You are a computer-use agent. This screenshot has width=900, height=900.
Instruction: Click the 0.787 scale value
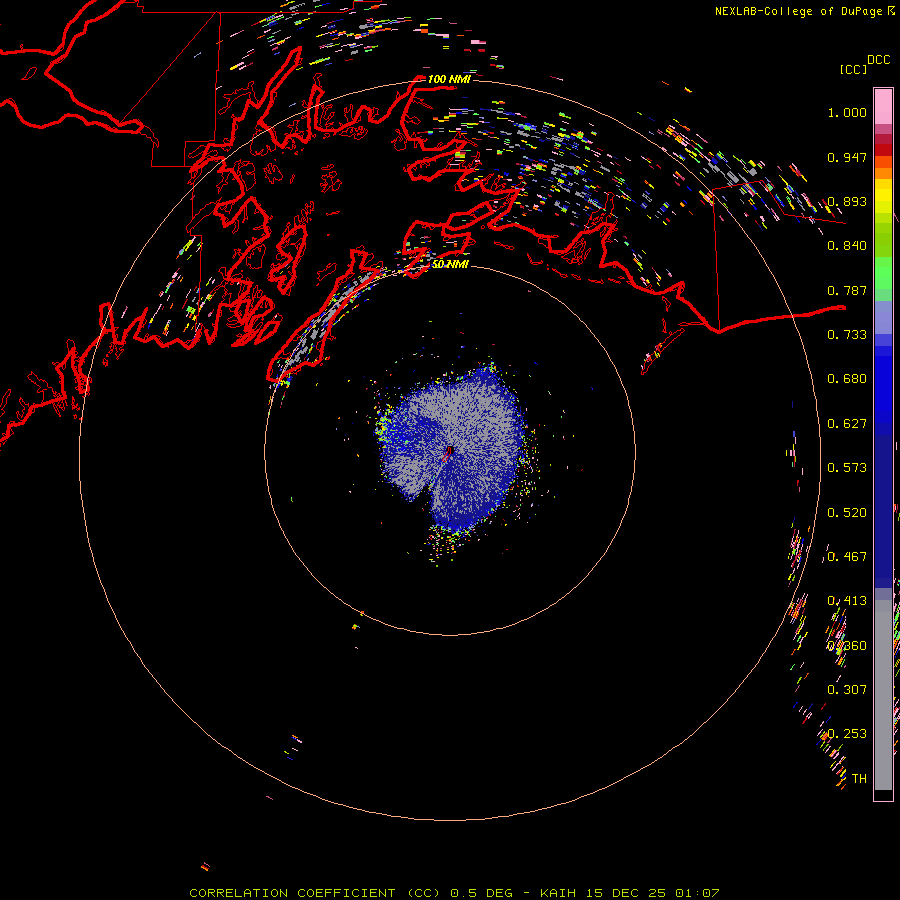coord(847,290)
